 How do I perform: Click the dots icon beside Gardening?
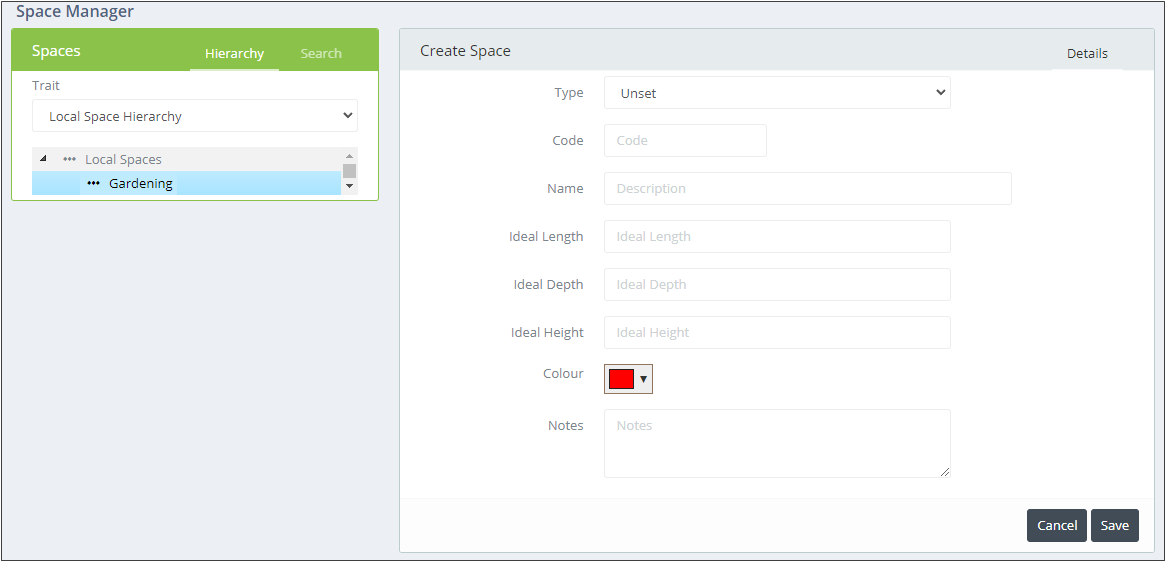[x=93, y=183]
